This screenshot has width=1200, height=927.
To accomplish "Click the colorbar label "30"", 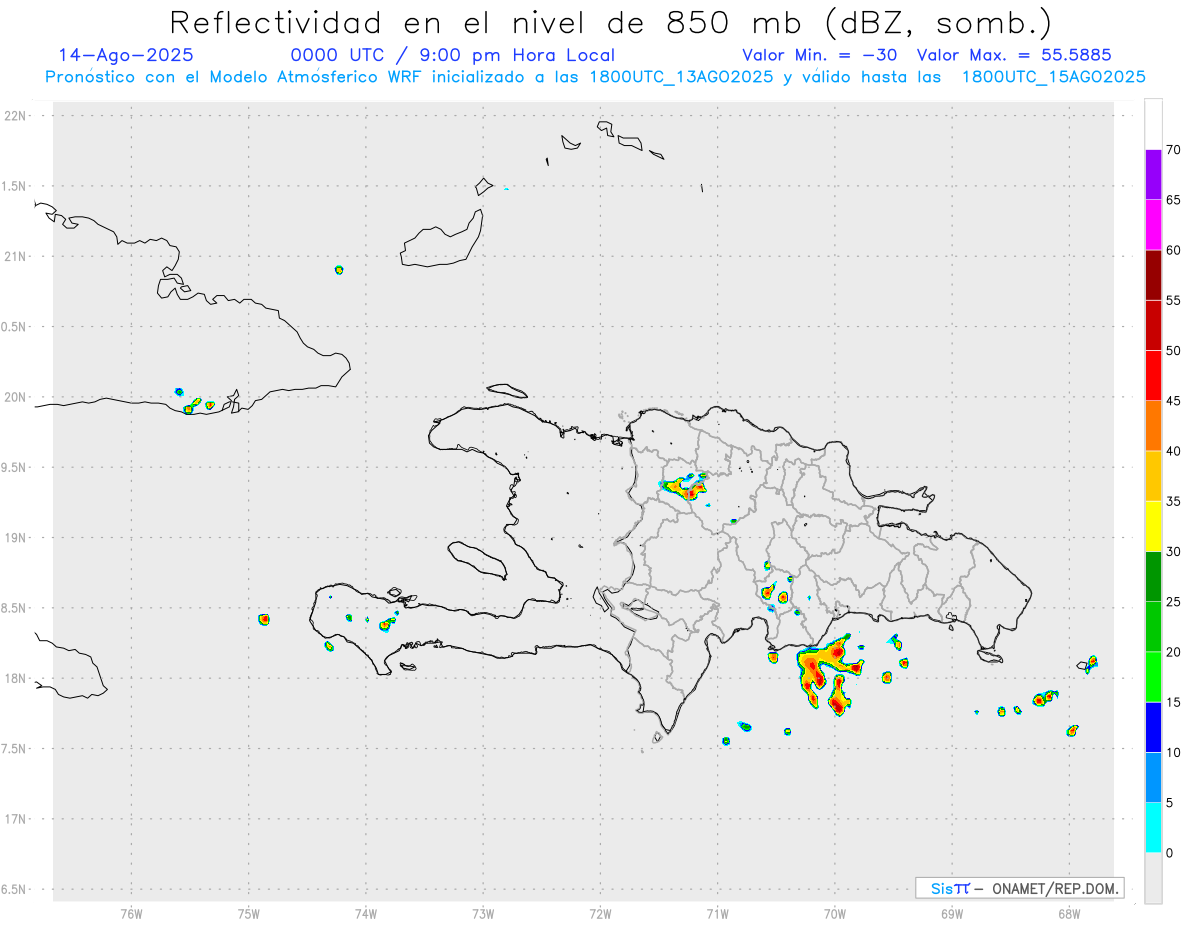I will pyautogui.click(x=1173, y=551).
